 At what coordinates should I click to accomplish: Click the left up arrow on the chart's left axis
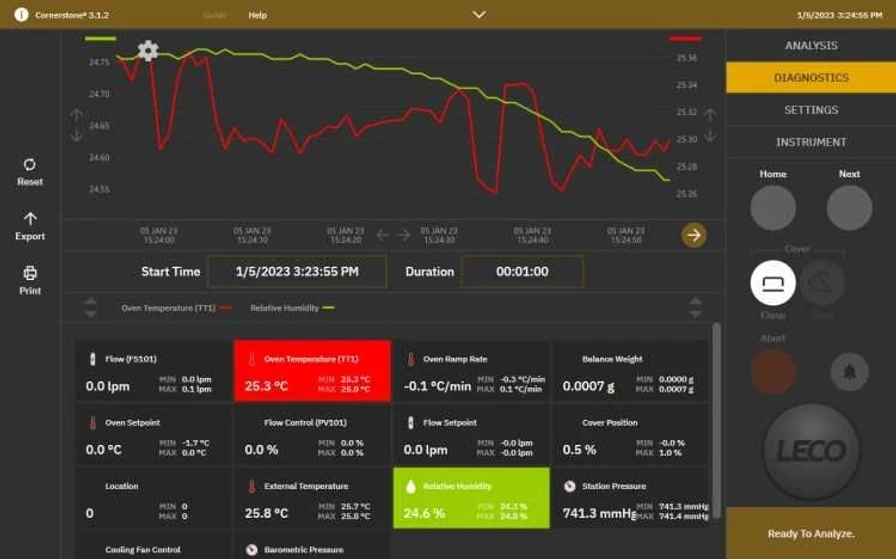click(77, 116)
